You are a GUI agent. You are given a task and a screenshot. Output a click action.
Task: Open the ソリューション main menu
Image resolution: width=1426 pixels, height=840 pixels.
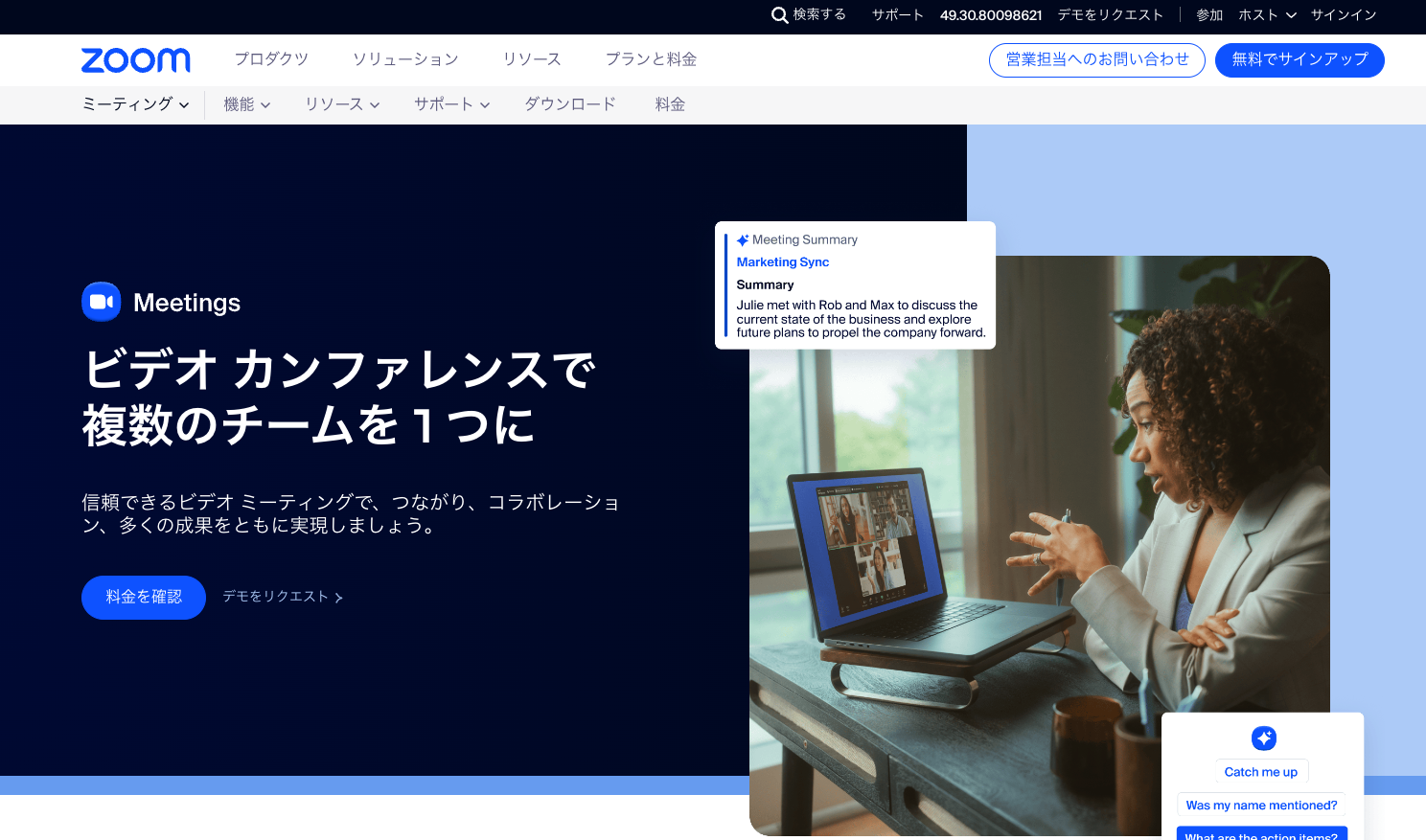pos(405,59)
